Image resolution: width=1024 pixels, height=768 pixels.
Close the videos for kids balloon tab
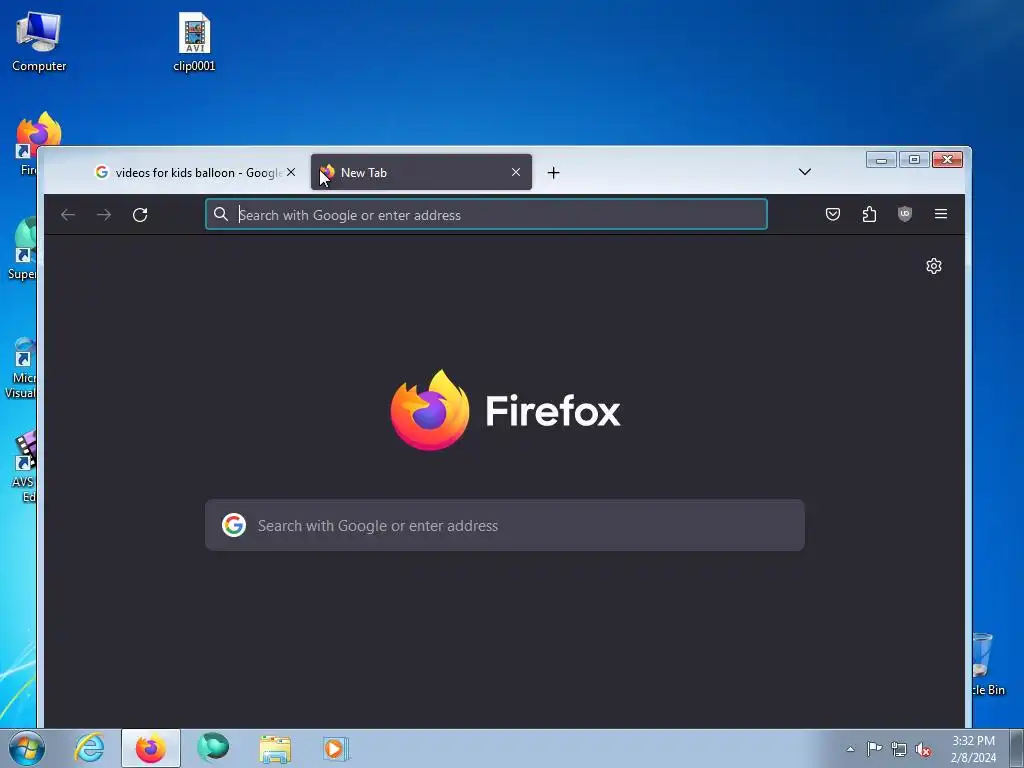(x=291, y=172)
